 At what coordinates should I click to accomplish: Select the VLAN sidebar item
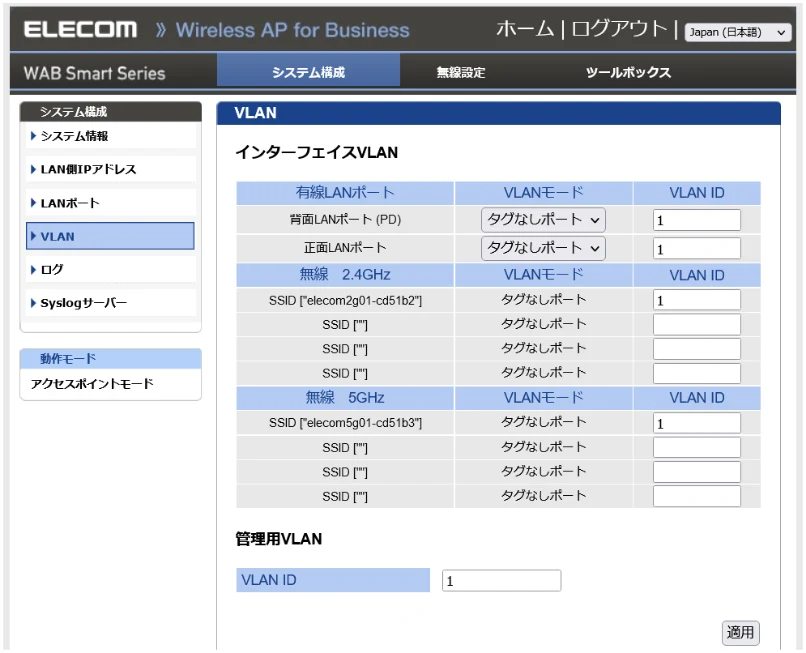pyautogui.click(x=111, y=236)
